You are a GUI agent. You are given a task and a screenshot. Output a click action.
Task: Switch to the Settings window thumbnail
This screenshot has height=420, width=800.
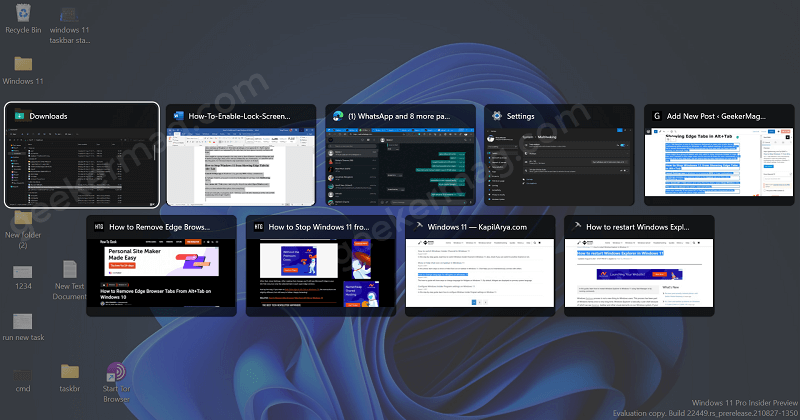pyautogui.click(x=559, y=167)
